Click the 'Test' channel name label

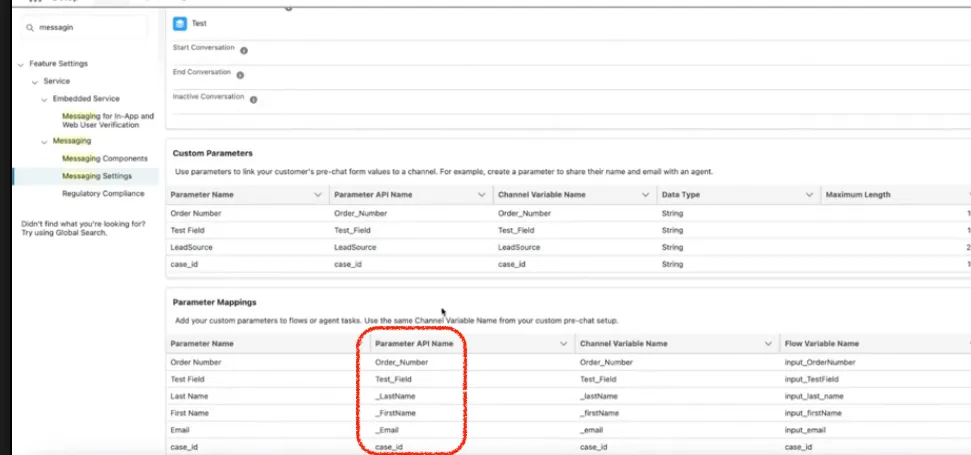pos(199,24)
